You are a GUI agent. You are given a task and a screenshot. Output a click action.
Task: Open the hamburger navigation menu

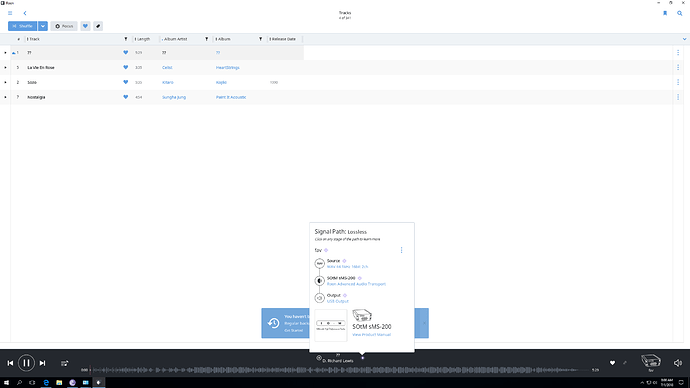(x=10, y=13)
